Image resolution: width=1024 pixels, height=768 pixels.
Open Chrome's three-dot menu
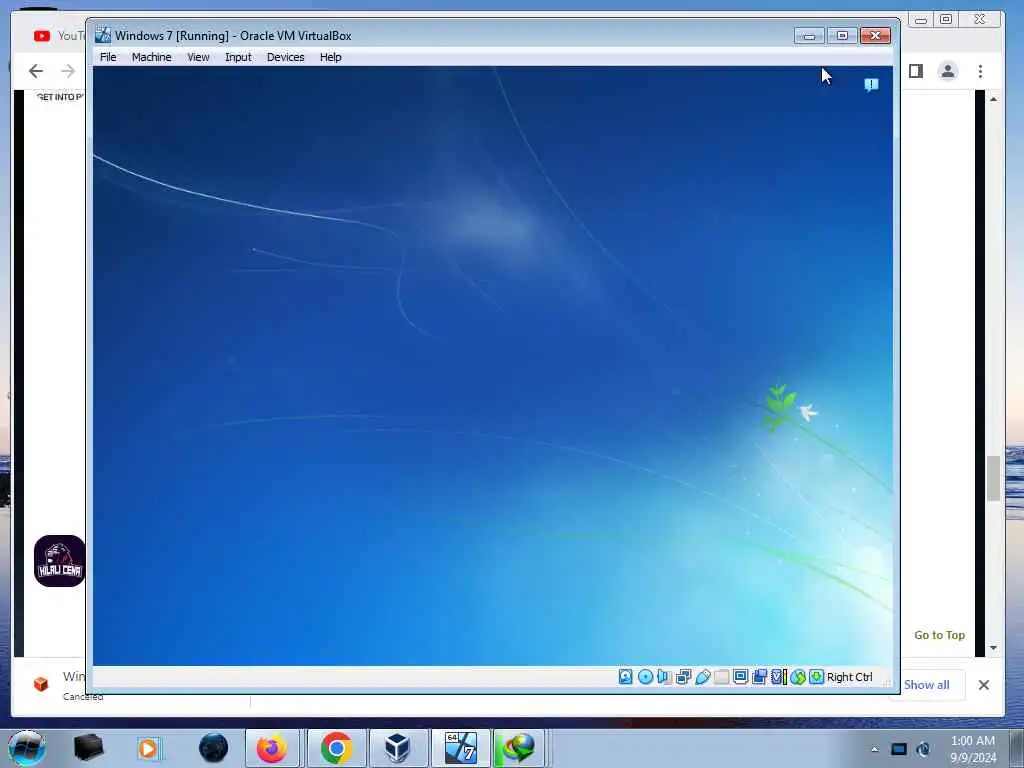pos(980,71)
